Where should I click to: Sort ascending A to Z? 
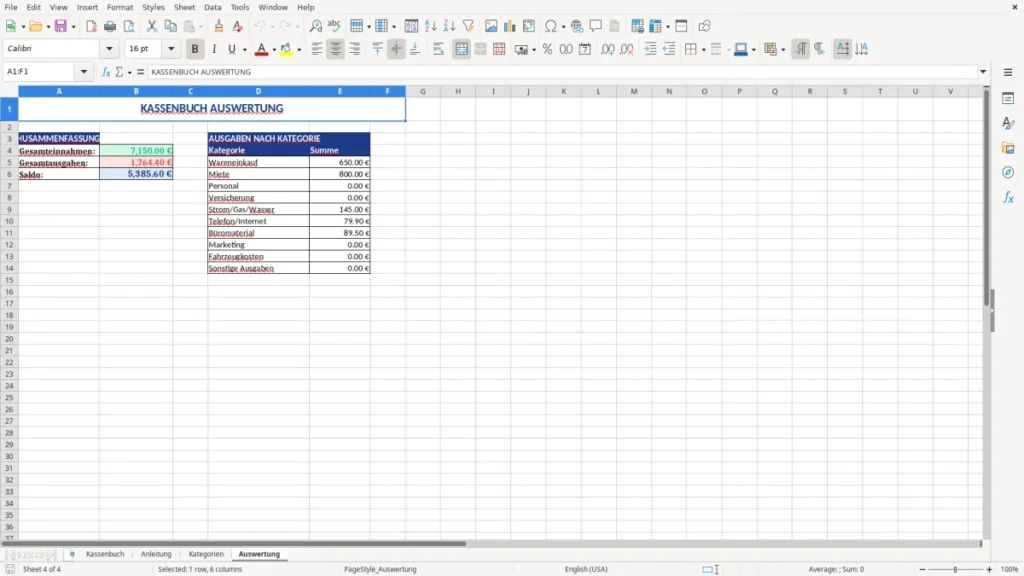click(x=430, y=26)
